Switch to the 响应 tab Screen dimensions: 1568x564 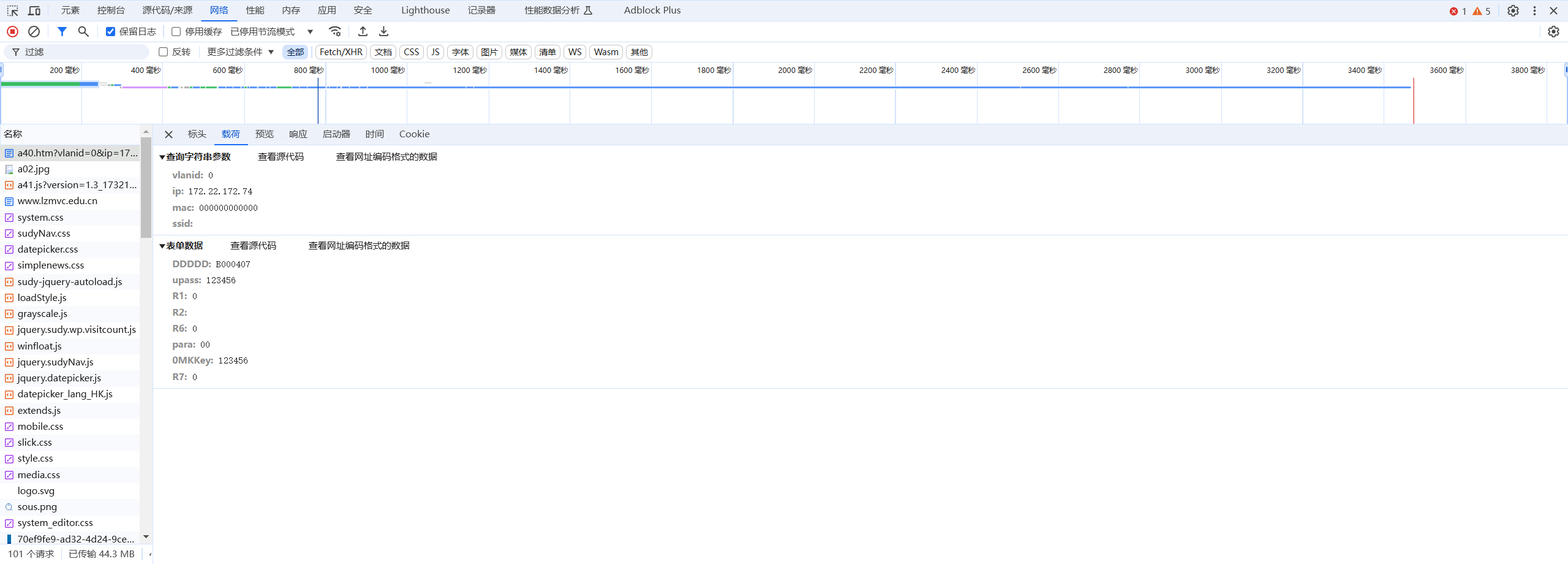(x=298, y=134)
